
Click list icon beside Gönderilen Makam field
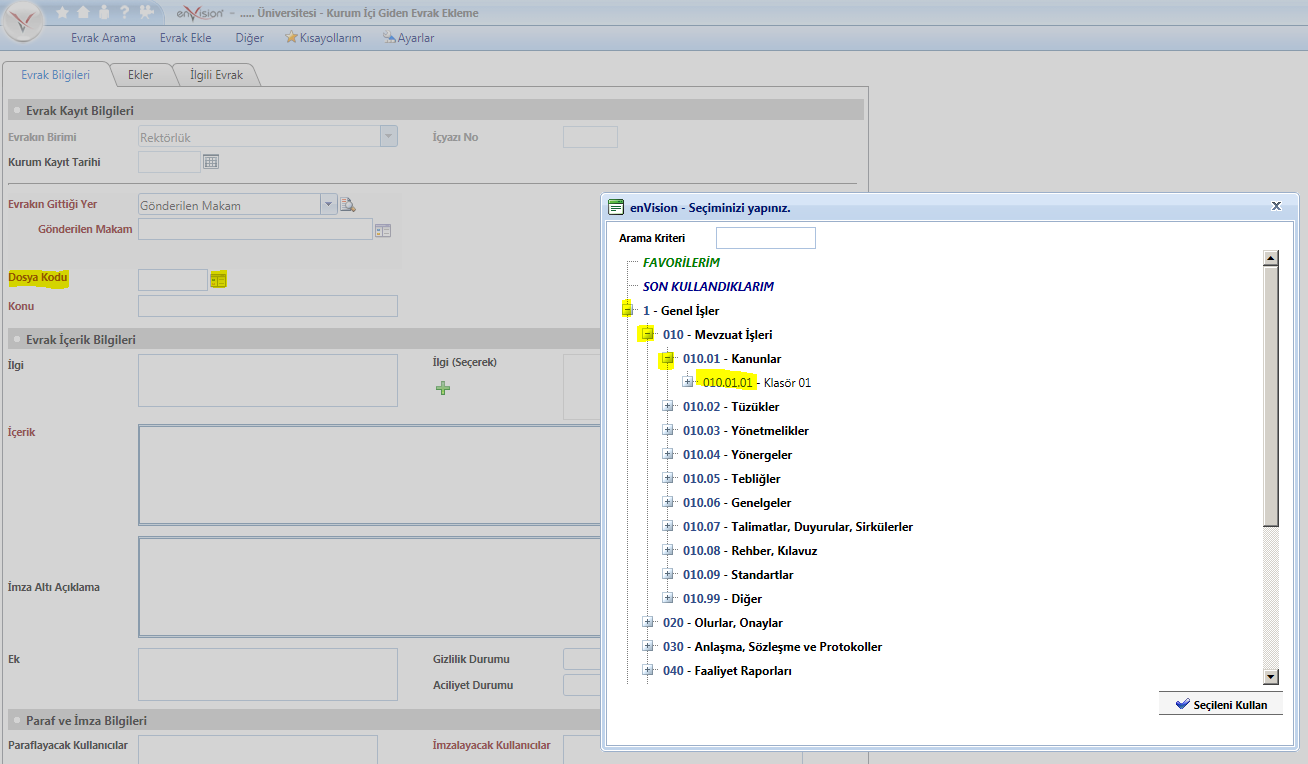tap(382, 230)
